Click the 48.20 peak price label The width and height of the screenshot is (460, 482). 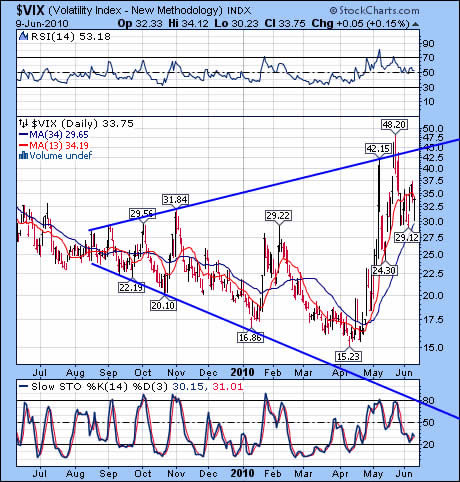[395, 125]
